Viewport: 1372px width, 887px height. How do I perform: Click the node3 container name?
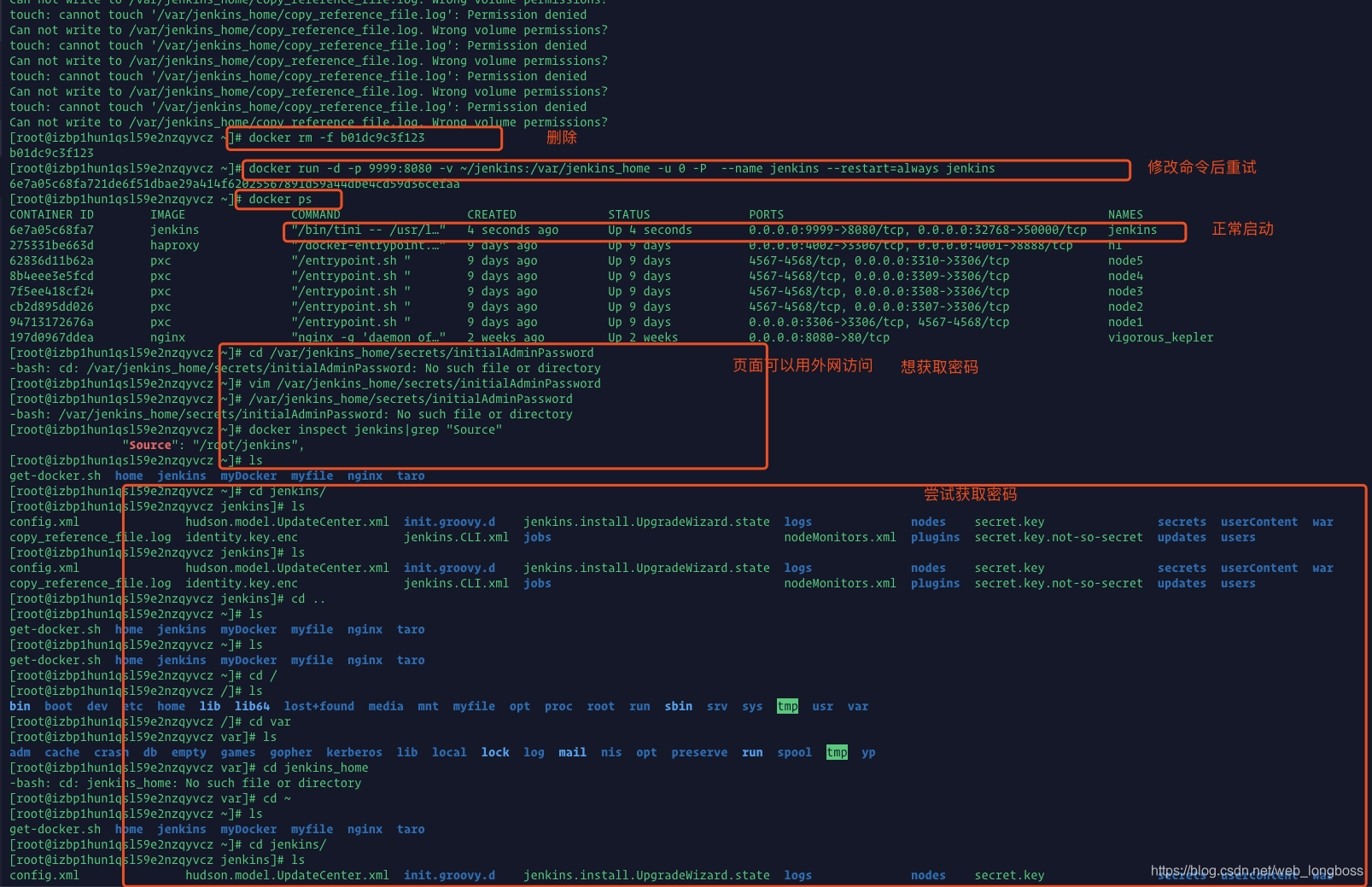1125,291
